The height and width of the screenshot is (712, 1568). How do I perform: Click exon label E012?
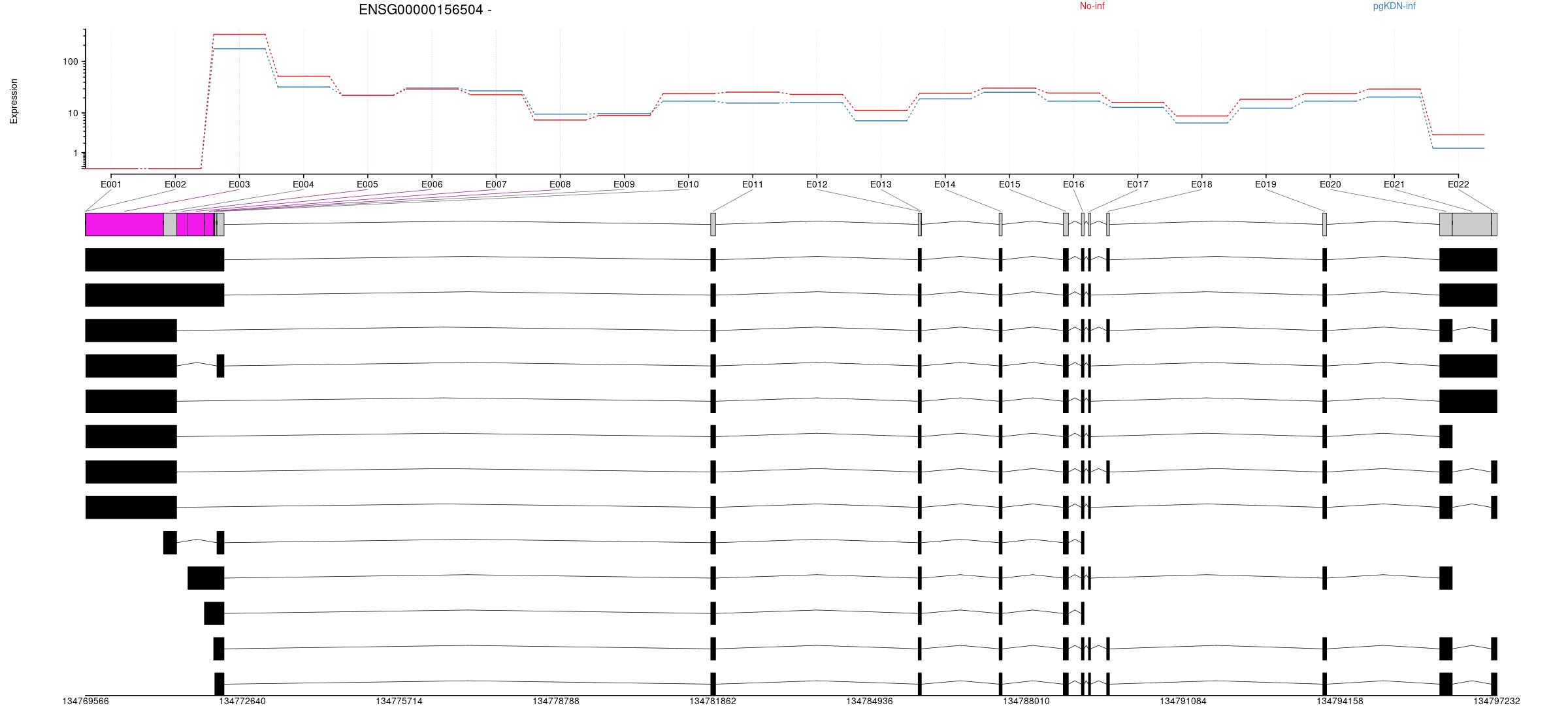[817, 184]
